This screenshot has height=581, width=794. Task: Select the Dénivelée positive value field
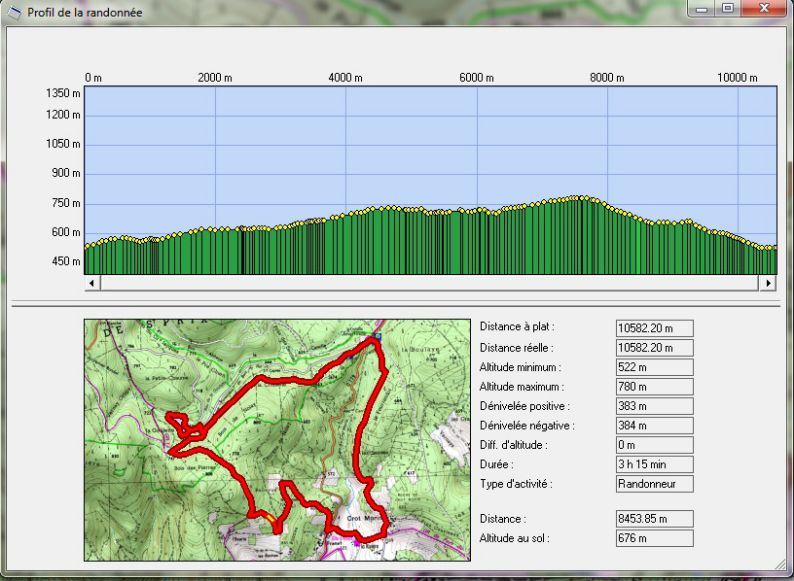pyautogui.click(x=654, y=406)
